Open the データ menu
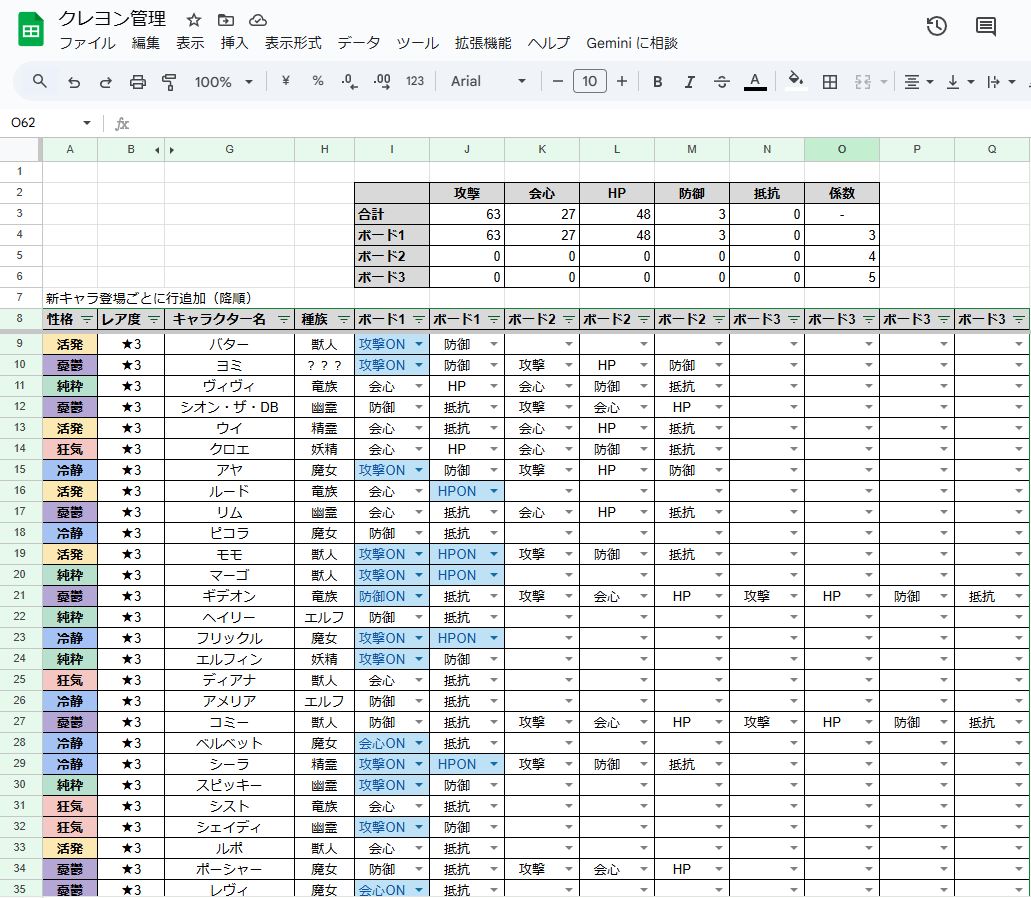The height and width of the screenshot is (898, 1031). (358, 43)
